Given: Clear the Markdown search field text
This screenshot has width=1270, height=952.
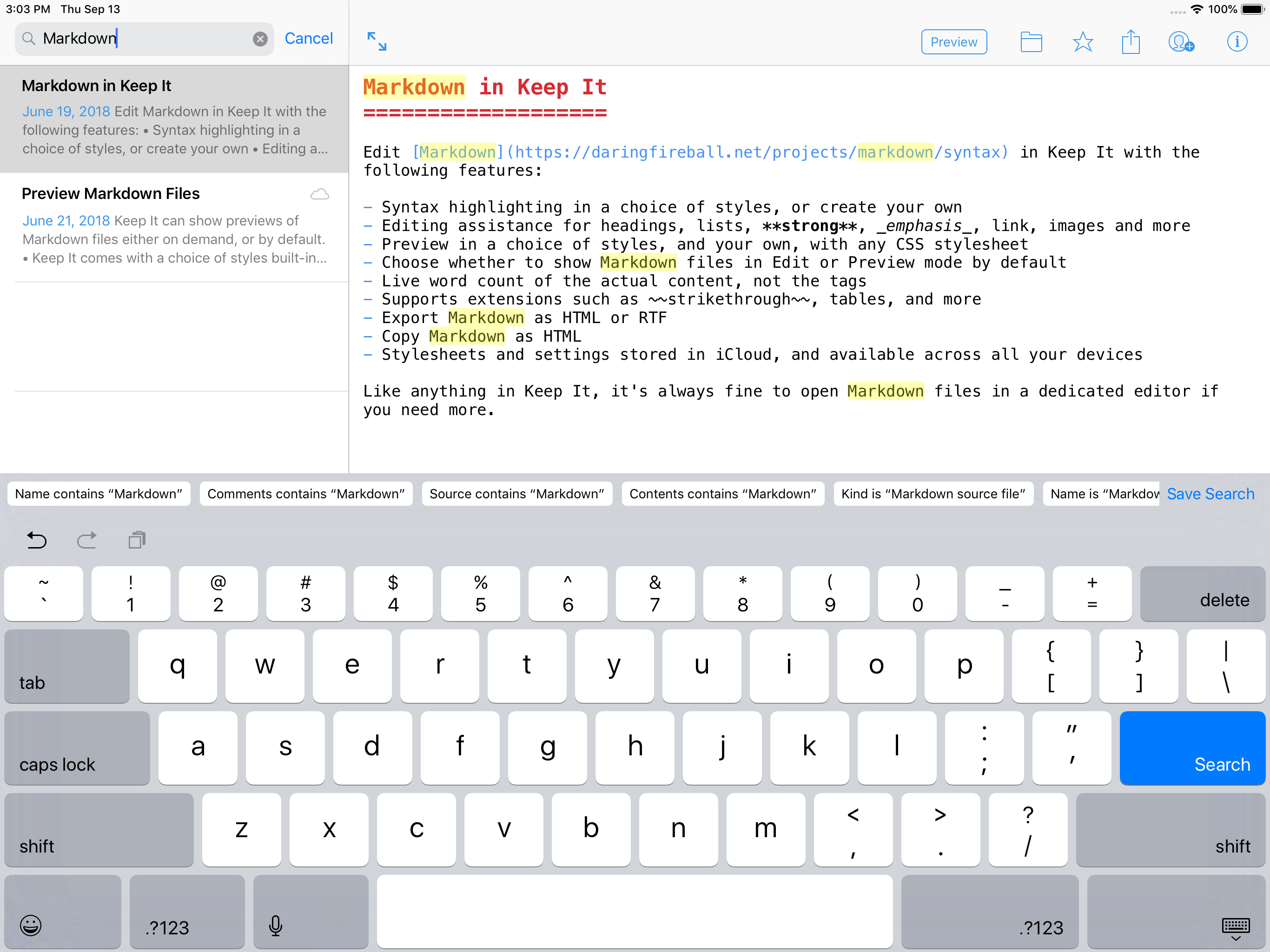Looking at the screenshot, I should pyautogui.click(x=260, y=39).
